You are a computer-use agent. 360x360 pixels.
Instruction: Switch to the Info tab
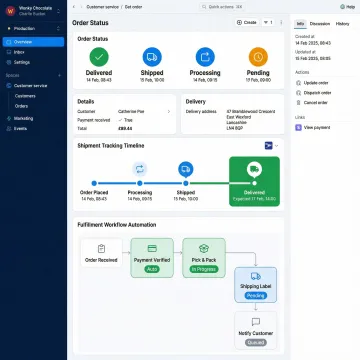[x=300, y=24]
